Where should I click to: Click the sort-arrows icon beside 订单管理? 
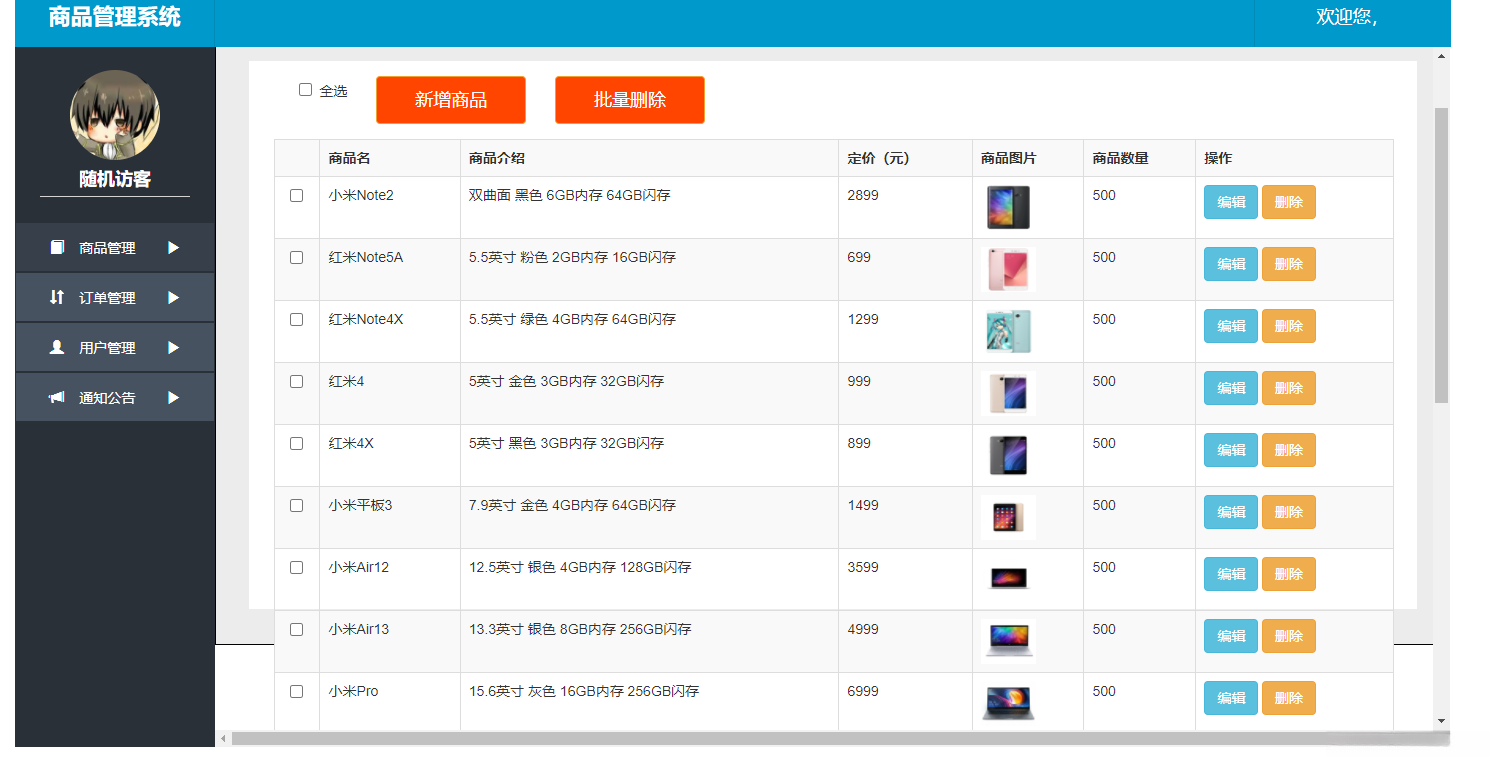57,297
